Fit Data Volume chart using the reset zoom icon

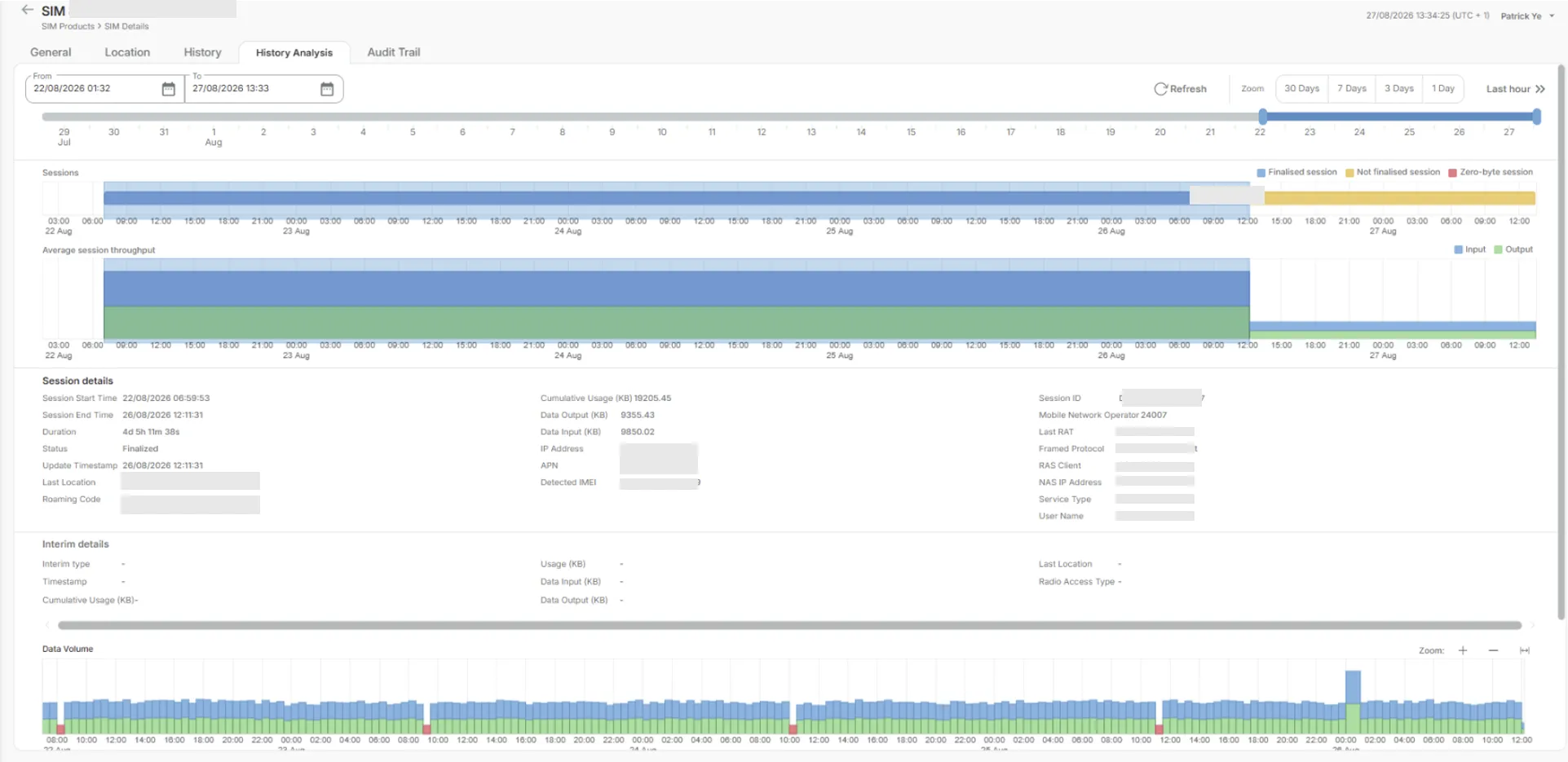pyautogui.click(x=1524, y=650)
